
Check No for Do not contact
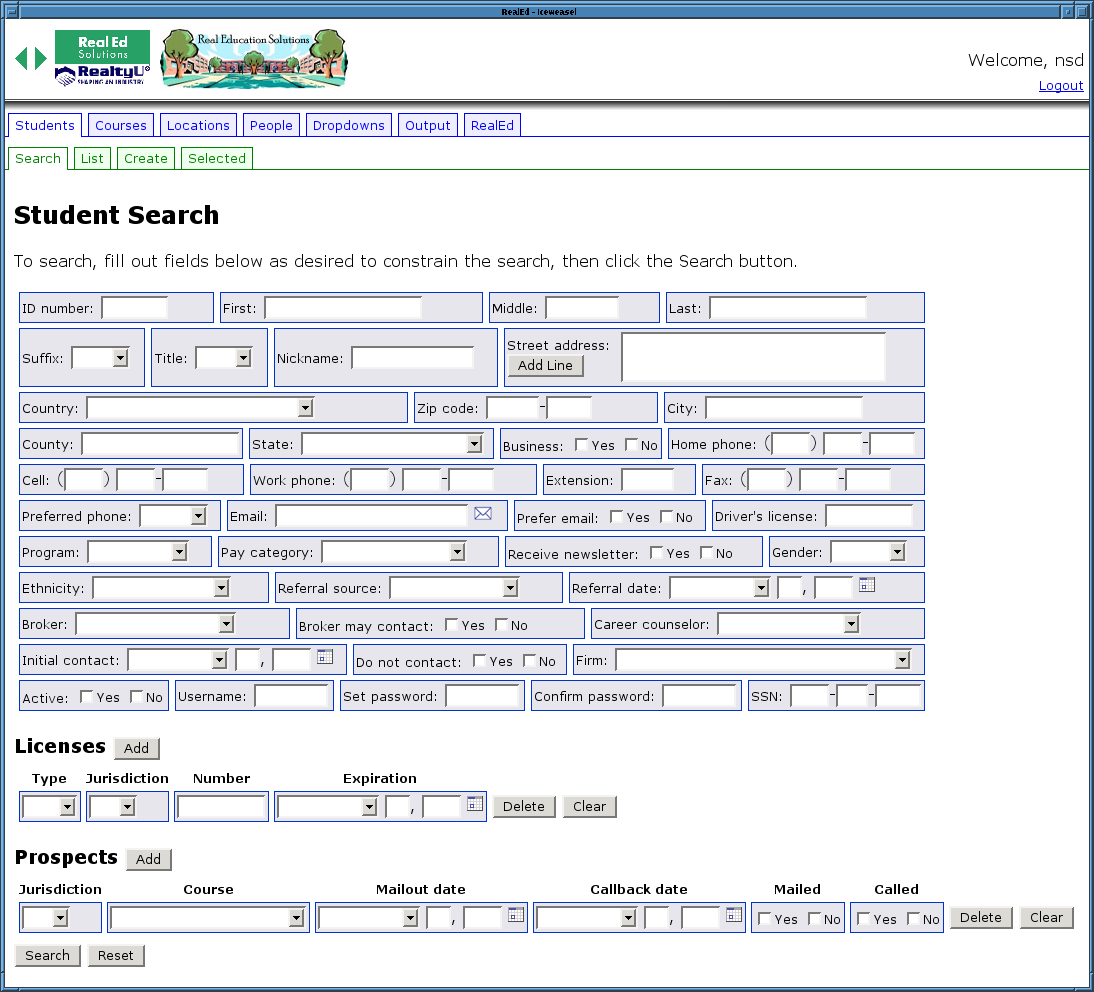(530, 661)
